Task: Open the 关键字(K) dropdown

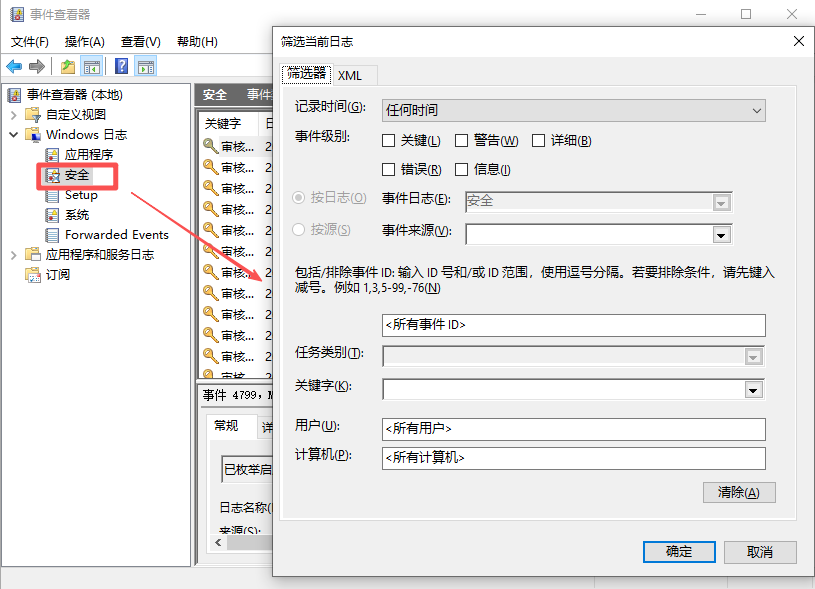Action: click(x=754, y=390)
